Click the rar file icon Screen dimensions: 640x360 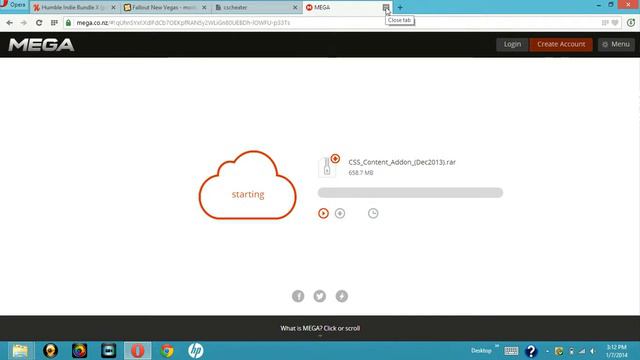pos(327,167)
